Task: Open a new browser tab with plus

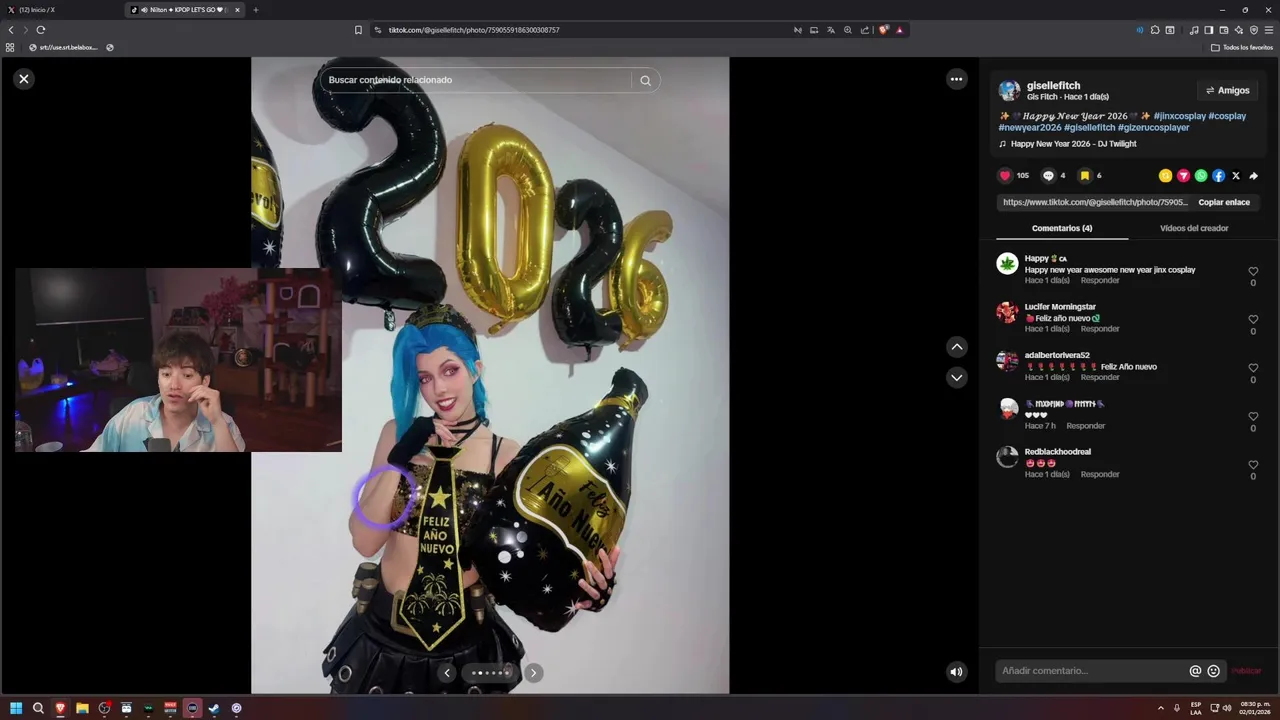Action: [x=255, y=10]
